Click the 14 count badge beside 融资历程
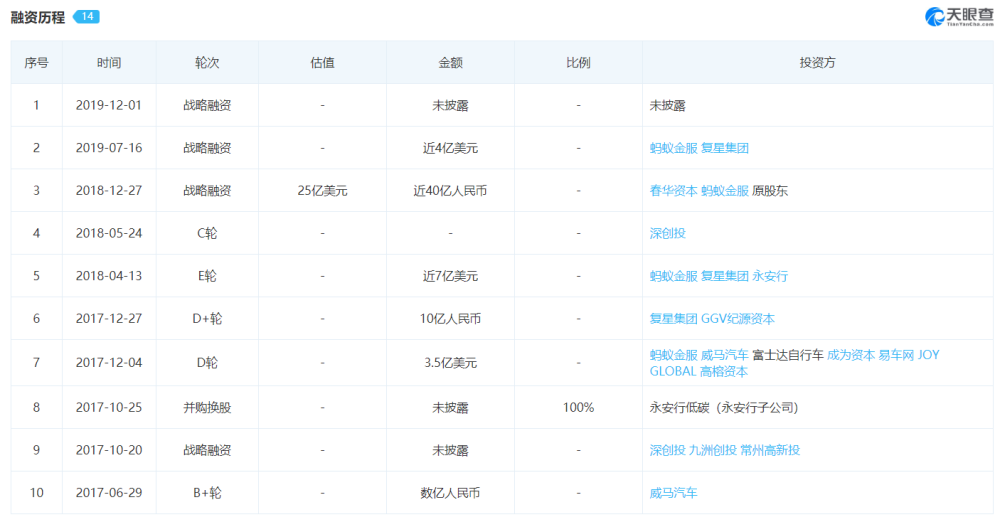 coord(86,17)
